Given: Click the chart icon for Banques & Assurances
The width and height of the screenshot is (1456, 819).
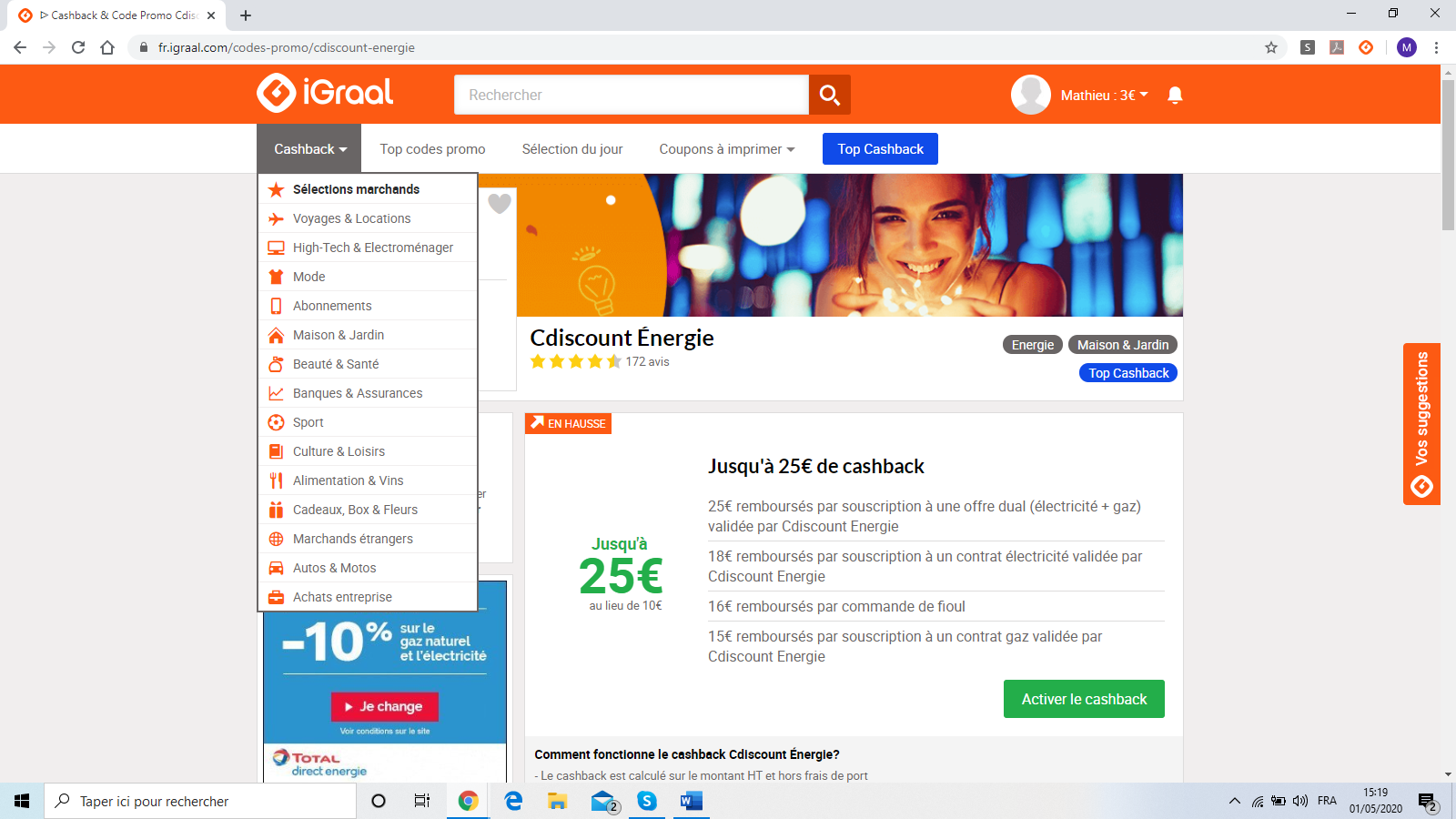Looking at the screenshot, I should click(x=277, y=393).
